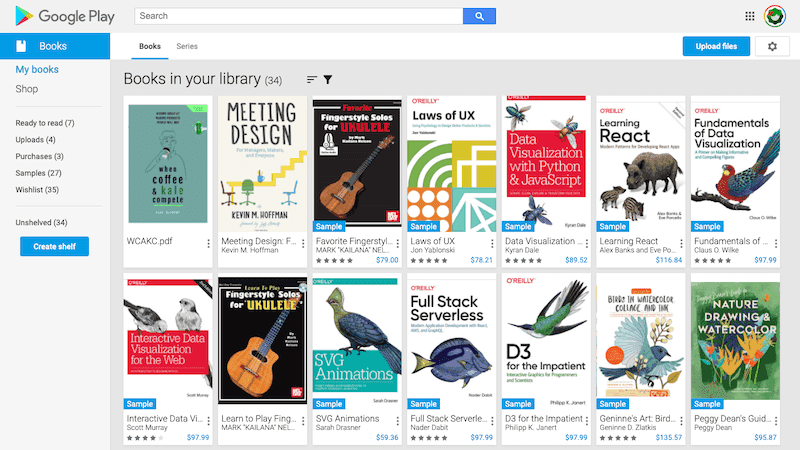Screen dimensions: 800x450
Task: Open the Google apps grid icon
Action: coord(749,16)
